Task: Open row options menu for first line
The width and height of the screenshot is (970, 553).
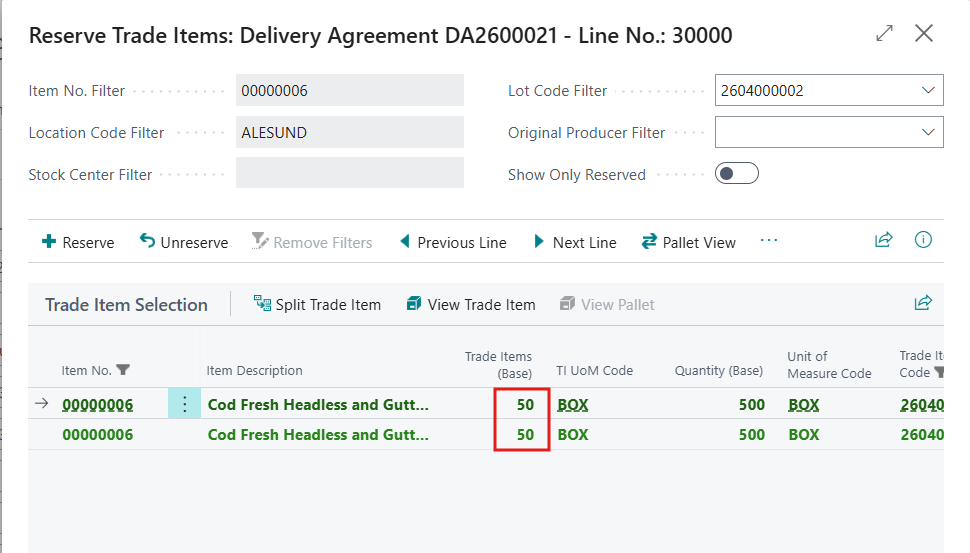Action: click(184, 404)
